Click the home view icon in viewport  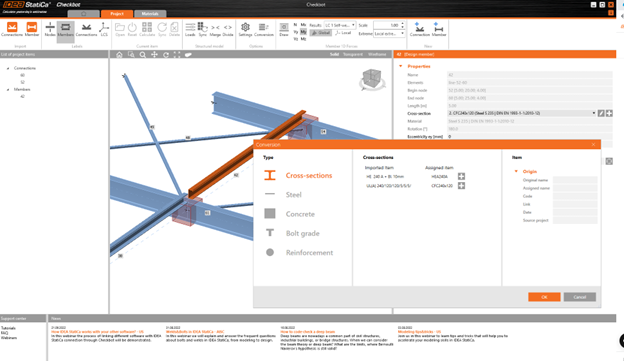point(119,55)
